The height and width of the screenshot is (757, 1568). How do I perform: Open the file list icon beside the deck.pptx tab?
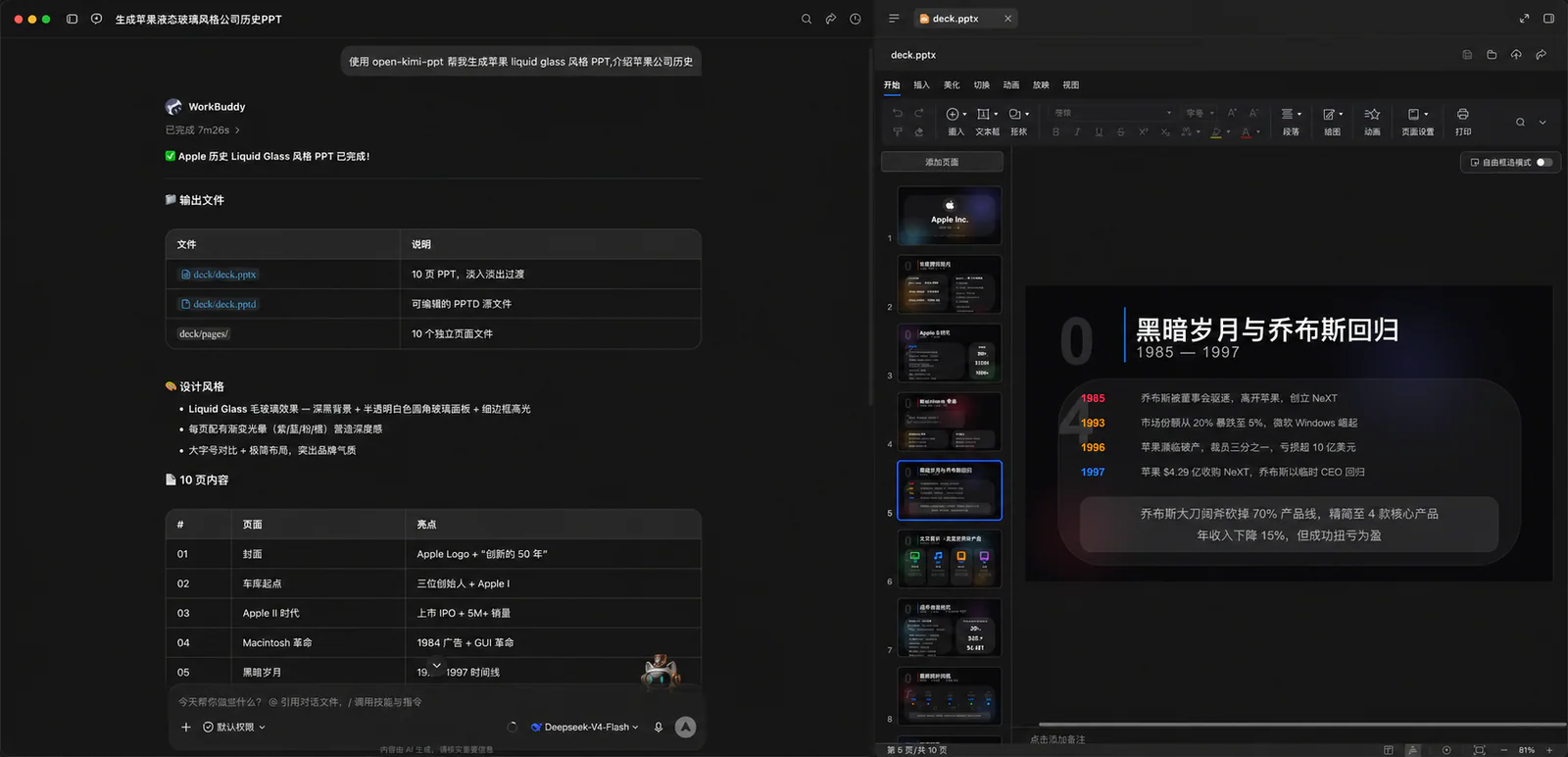tap(894, 19)
